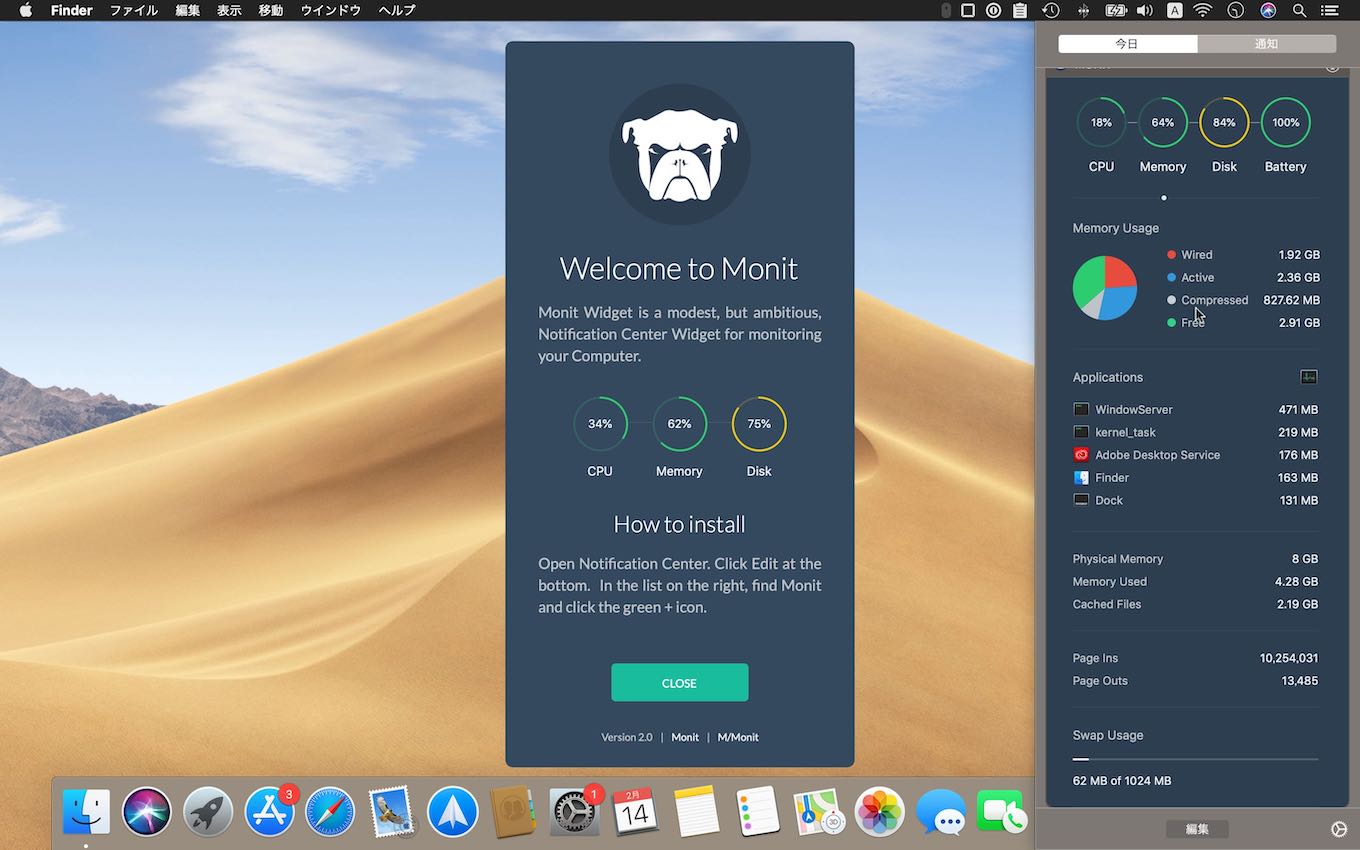Open System Preferences gear in Dock

[x=574, y=812]
